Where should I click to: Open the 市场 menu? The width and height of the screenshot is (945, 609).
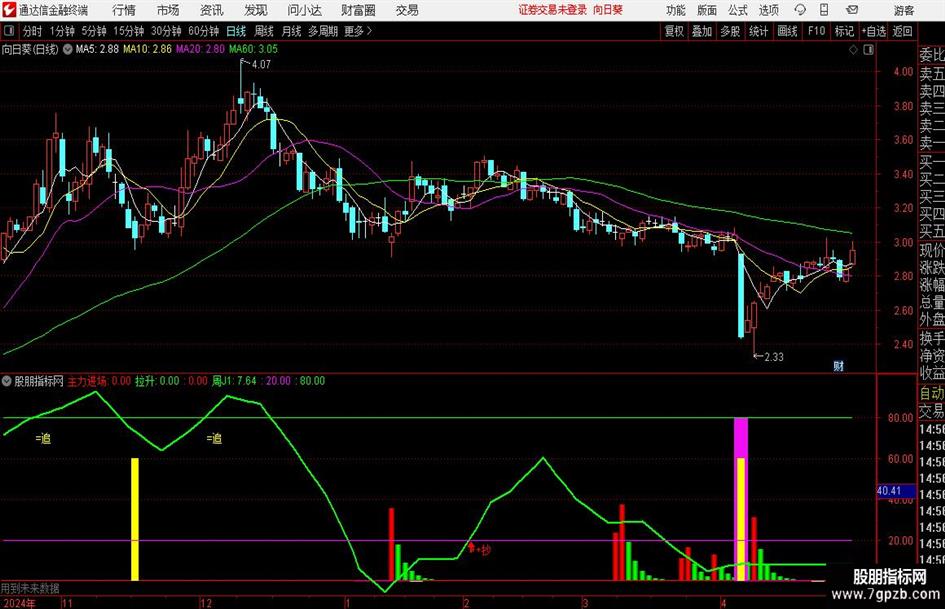coord(168,10)
